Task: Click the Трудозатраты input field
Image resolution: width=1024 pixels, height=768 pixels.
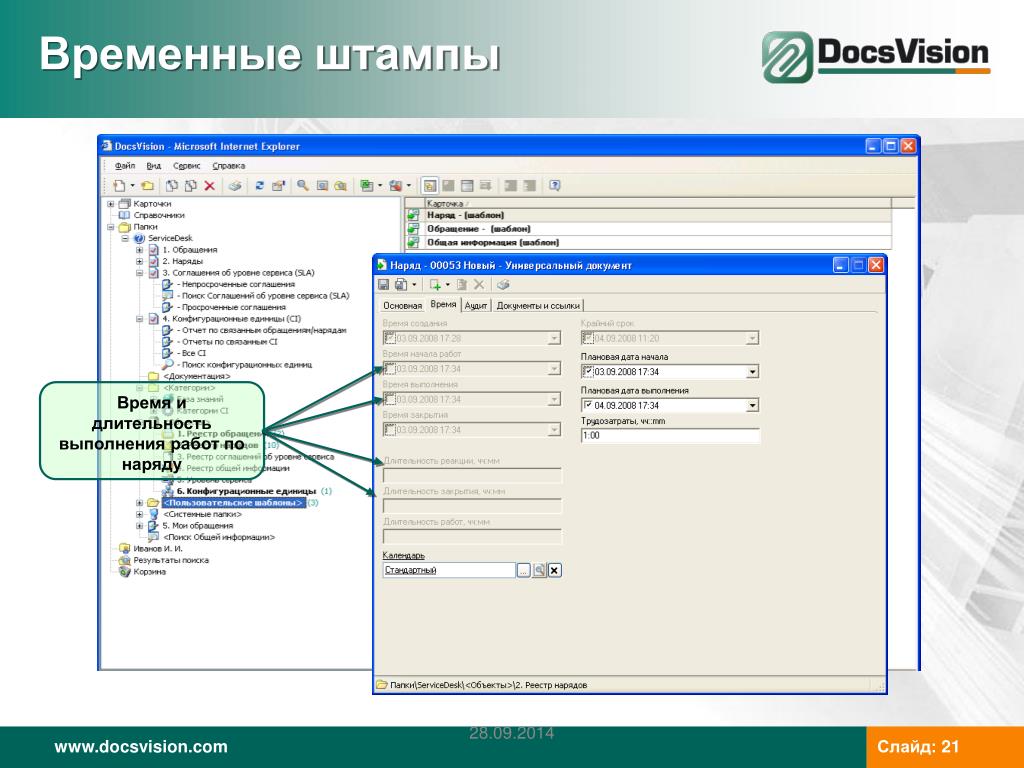Action: point(671,436)
